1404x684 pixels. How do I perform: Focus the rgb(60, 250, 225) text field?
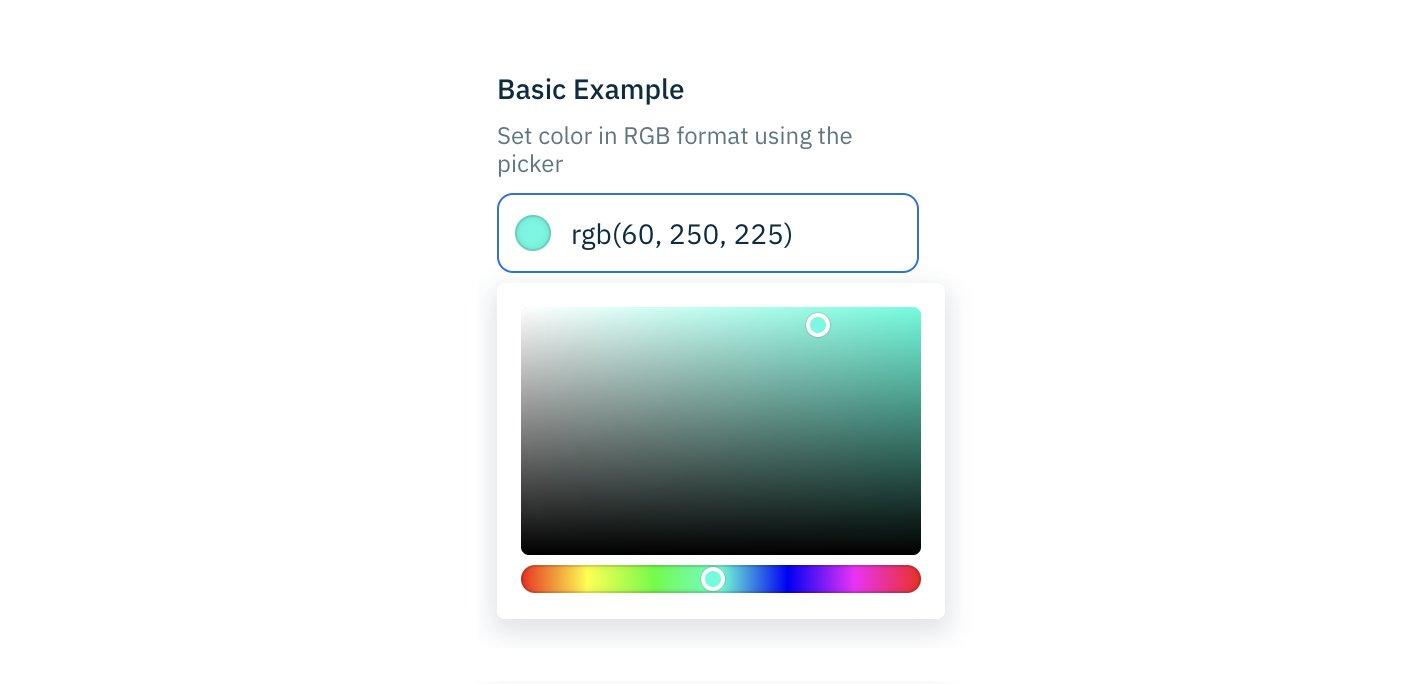click(708, 233)
